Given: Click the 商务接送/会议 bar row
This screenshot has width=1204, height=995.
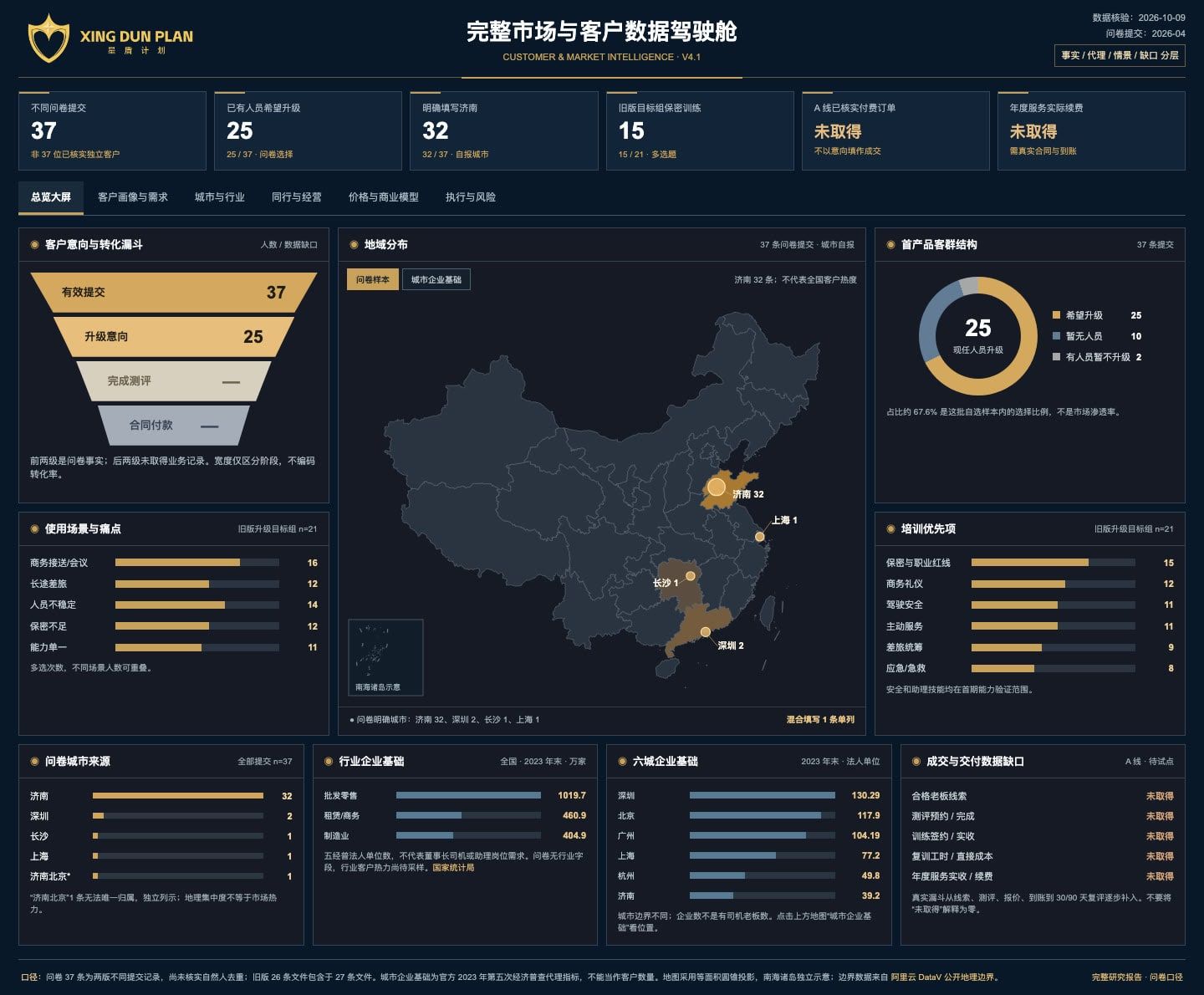Looking at the screenshot, I should tap(174, 563).
